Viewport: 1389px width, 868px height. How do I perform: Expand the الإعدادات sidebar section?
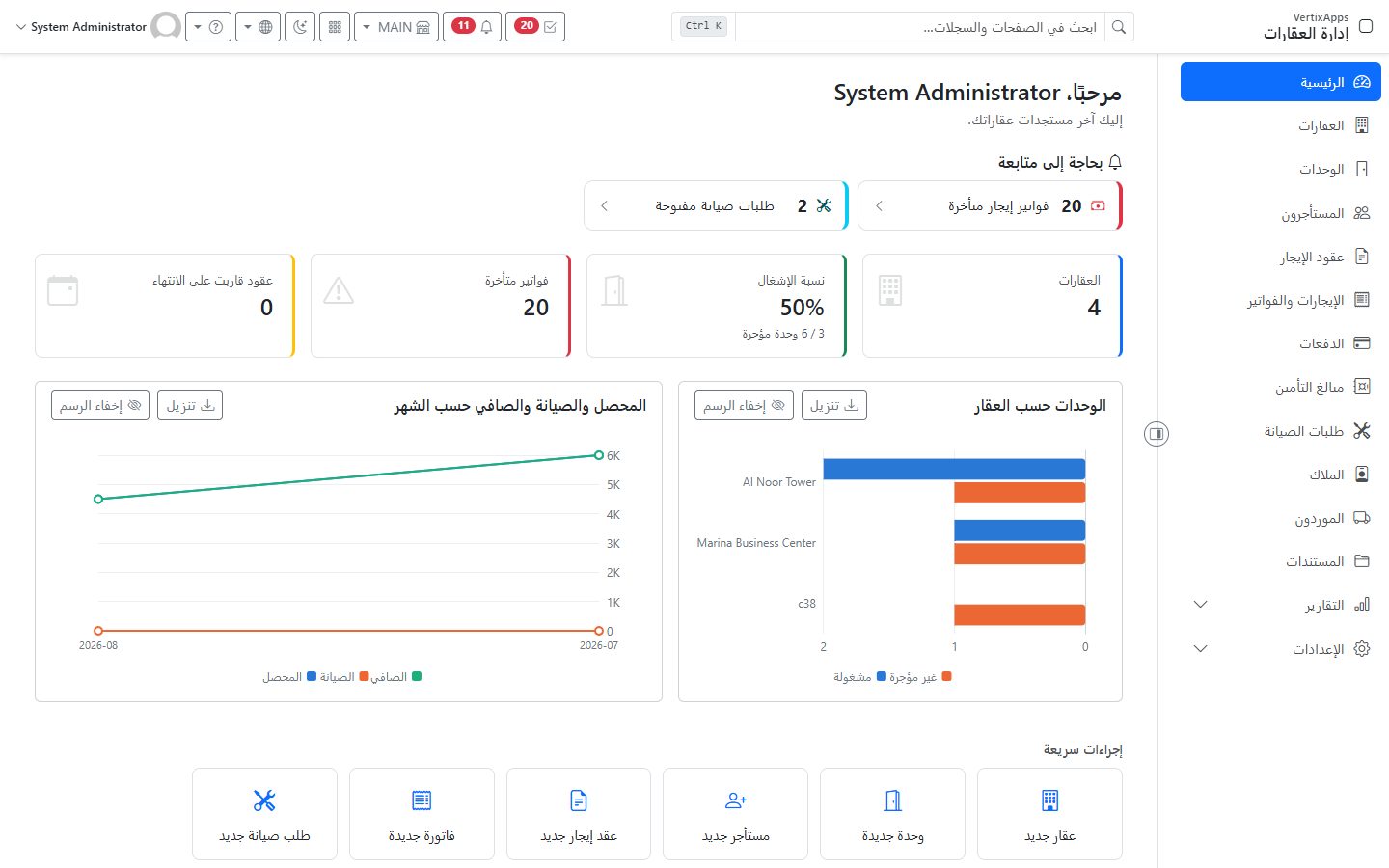click(1281, 649)
